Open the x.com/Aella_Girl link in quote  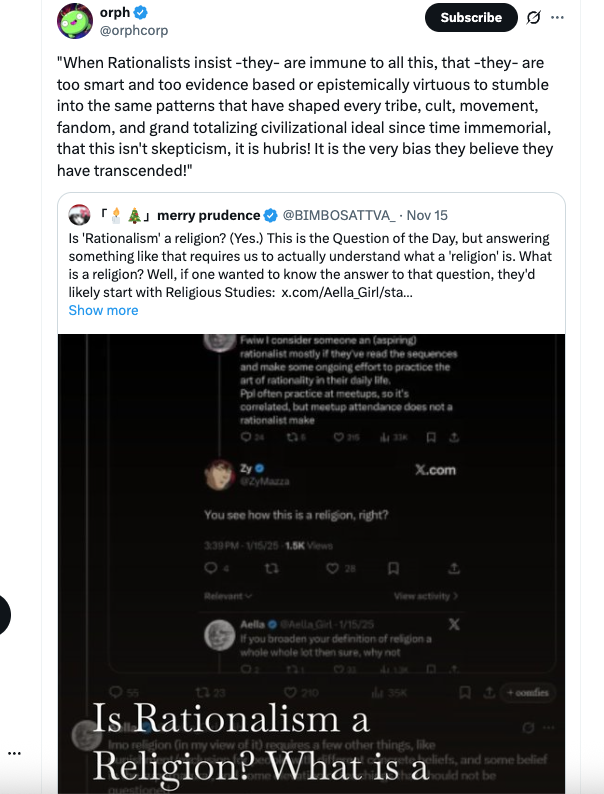(346, 291)
